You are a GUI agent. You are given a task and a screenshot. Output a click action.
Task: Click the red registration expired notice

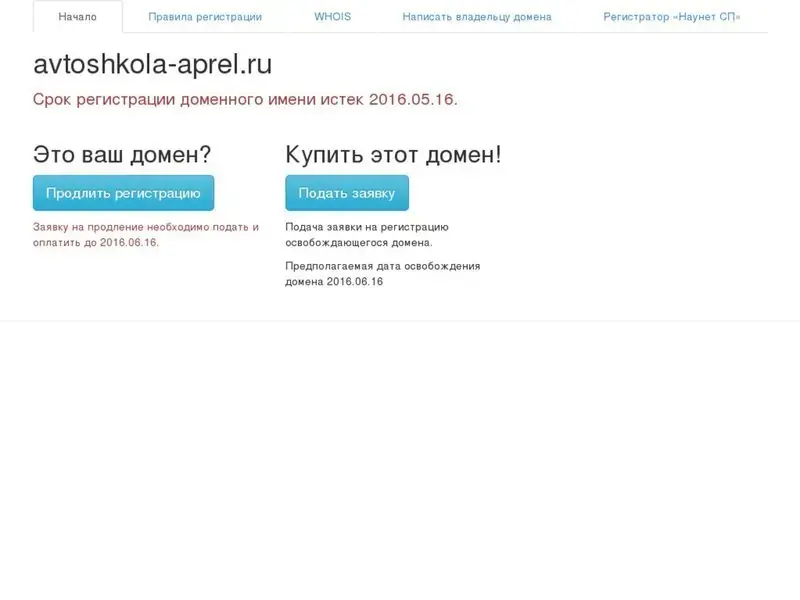click(245, 100)
